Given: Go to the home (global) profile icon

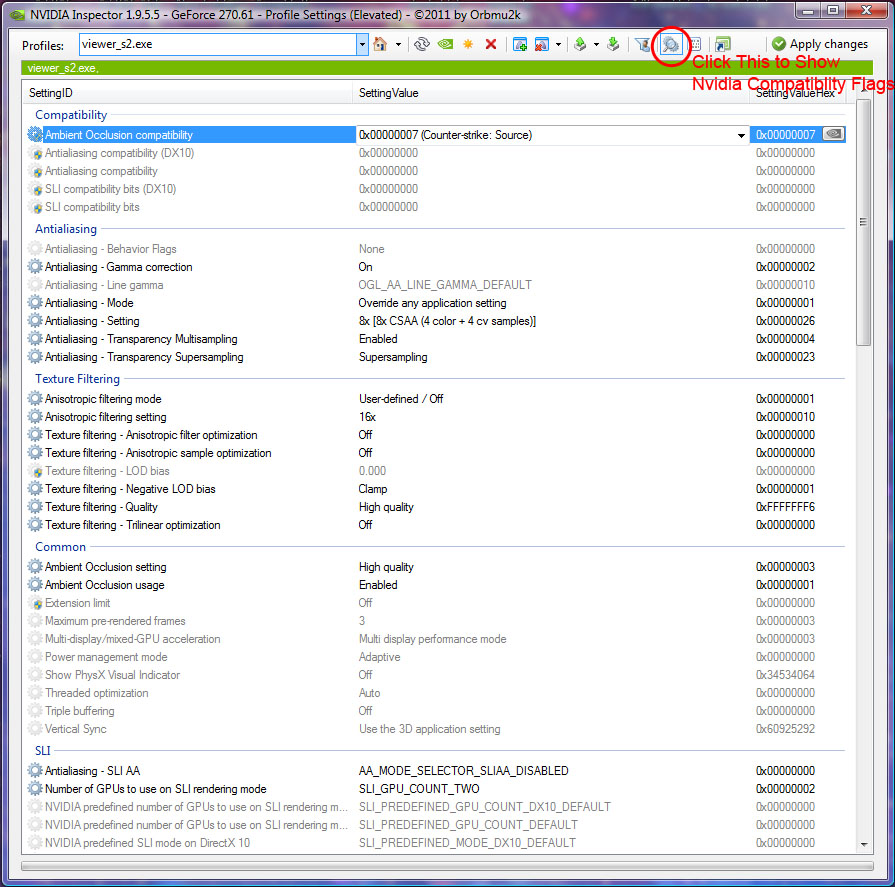Looking at the screenshot, I should (x=380, y=44).
